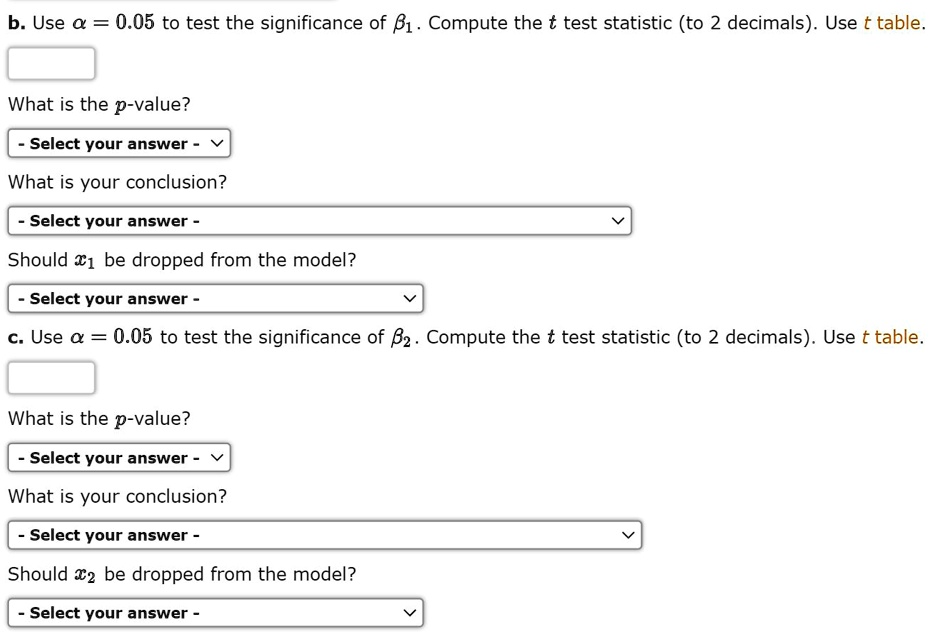Expand the chevron on part c's p-value selector
Image resolution: width=929 pixels, height=634 pixels.
218,457
